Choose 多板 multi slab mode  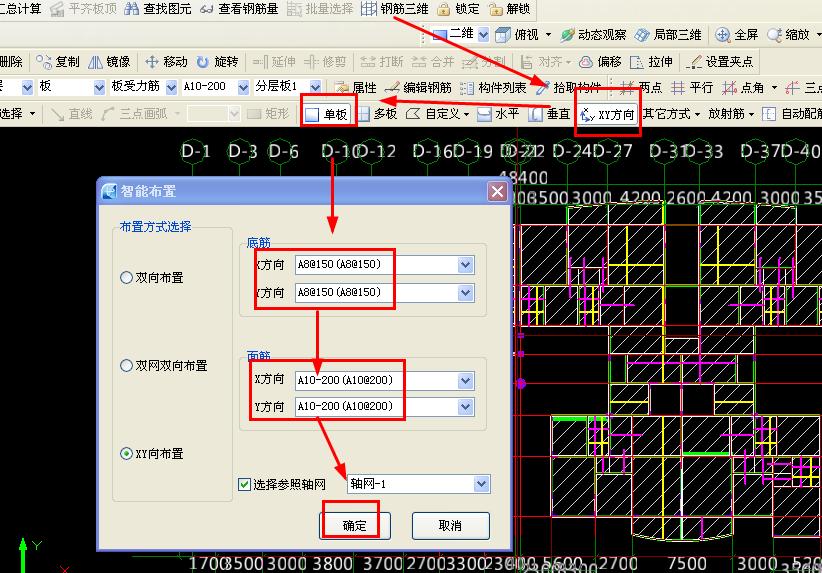[x=377, y=114]
